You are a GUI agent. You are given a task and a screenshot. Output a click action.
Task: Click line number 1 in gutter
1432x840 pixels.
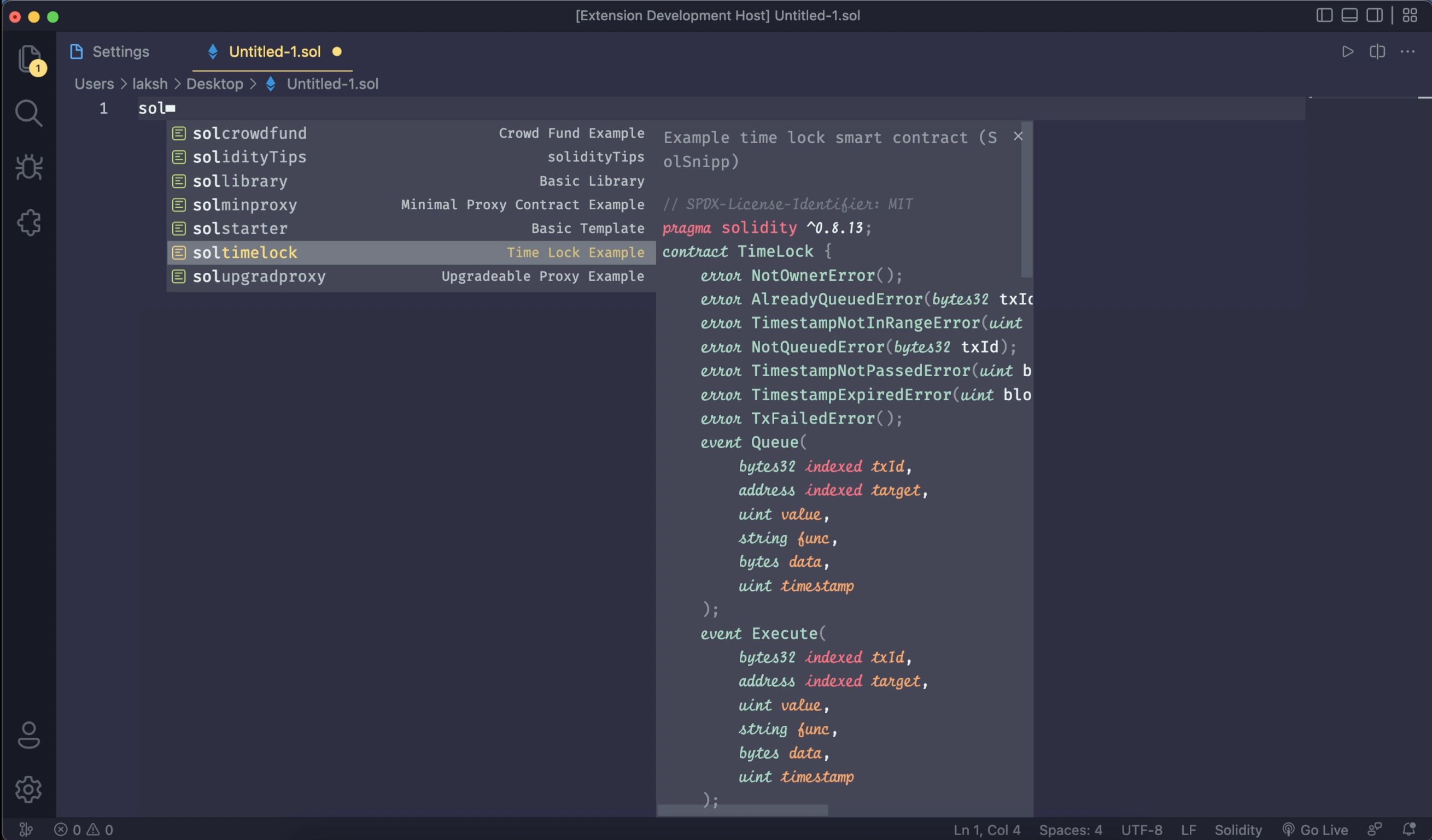(103, 108)
